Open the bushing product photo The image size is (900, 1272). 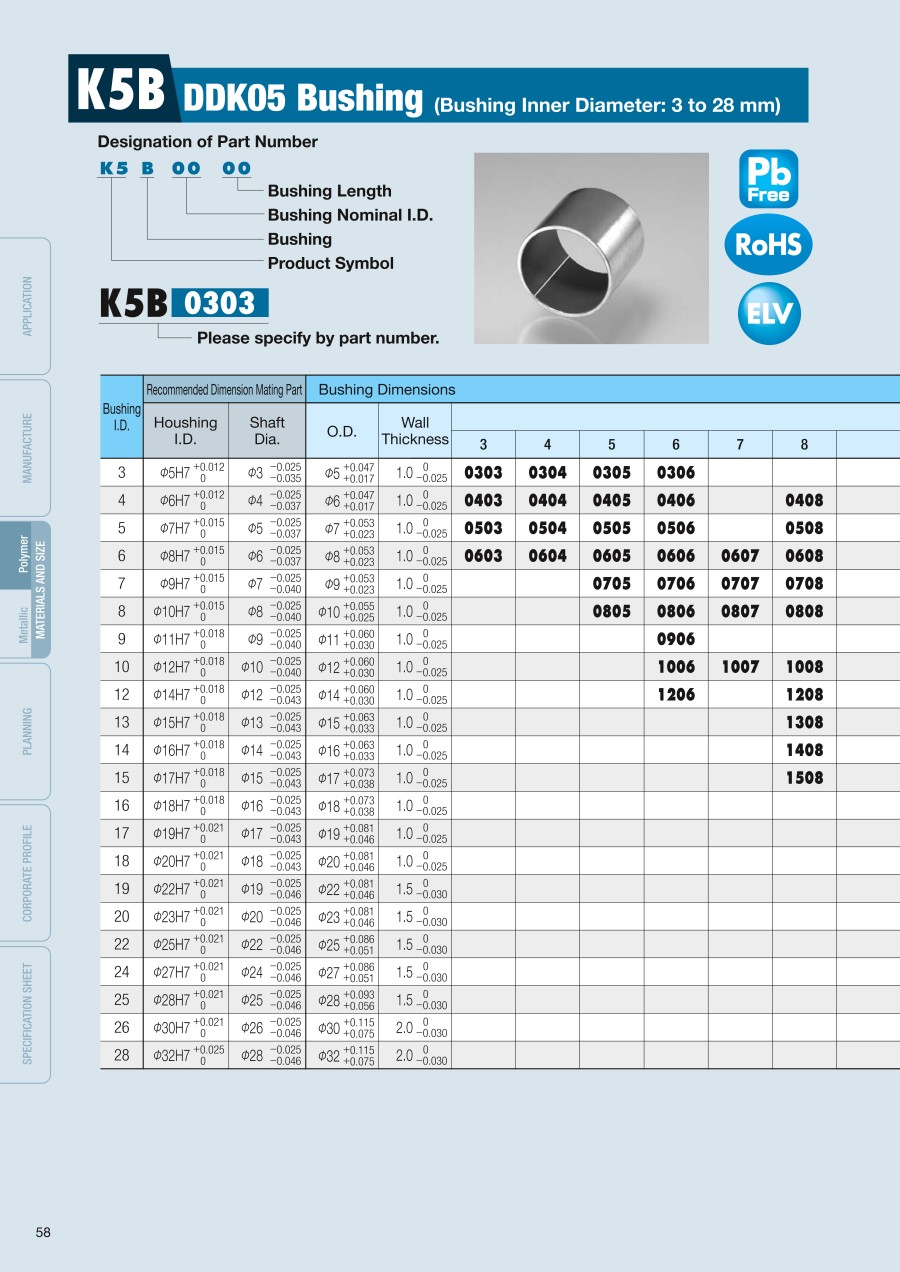tap(591, 248)
